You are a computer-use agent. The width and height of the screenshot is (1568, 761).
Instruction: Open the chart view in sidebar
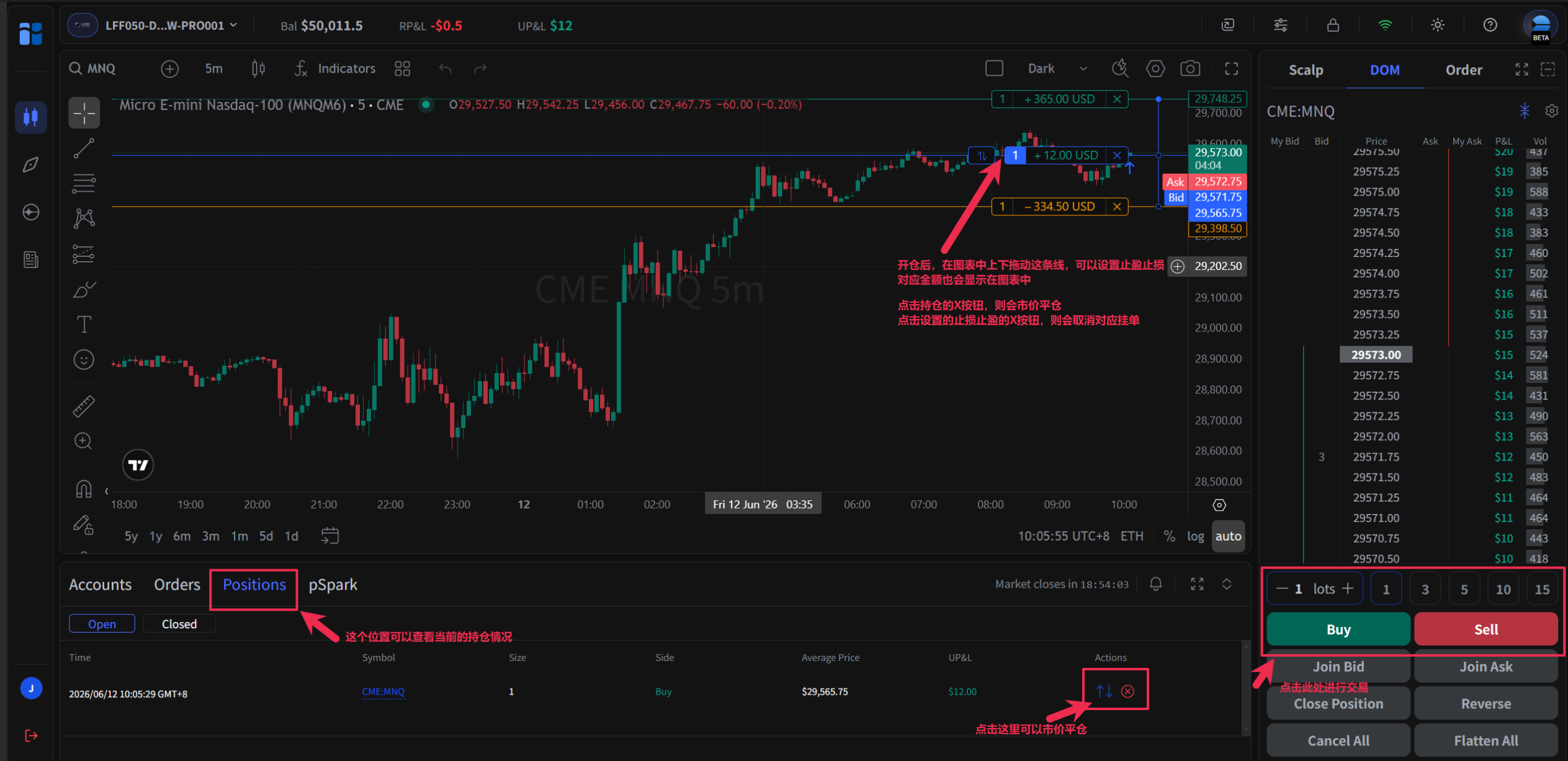(x=31, y=117)
